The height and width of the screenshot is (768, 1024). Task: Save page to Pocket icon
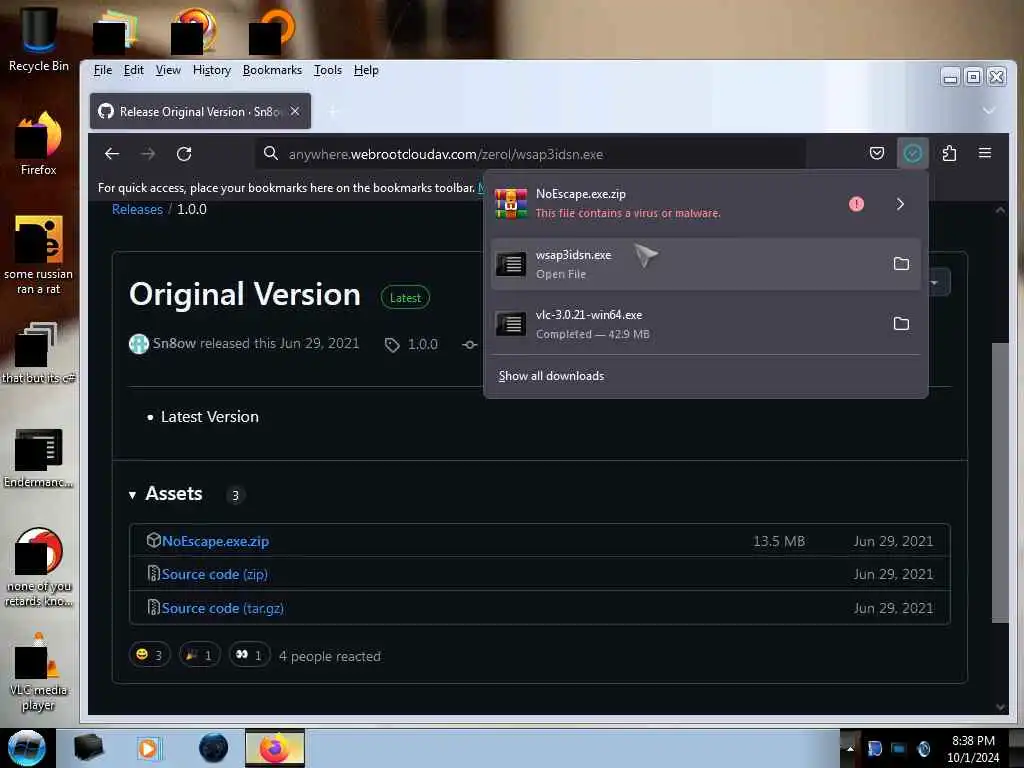click(876, 153)
